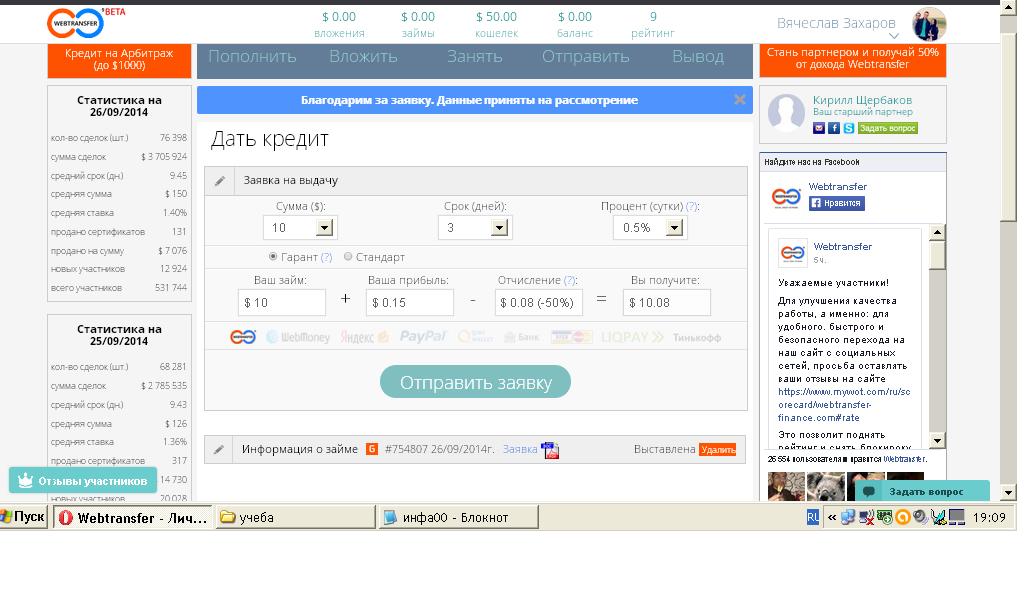1024x600 pixels.
Task: Select the PayPal payment option
Action: tap(423, 337)
